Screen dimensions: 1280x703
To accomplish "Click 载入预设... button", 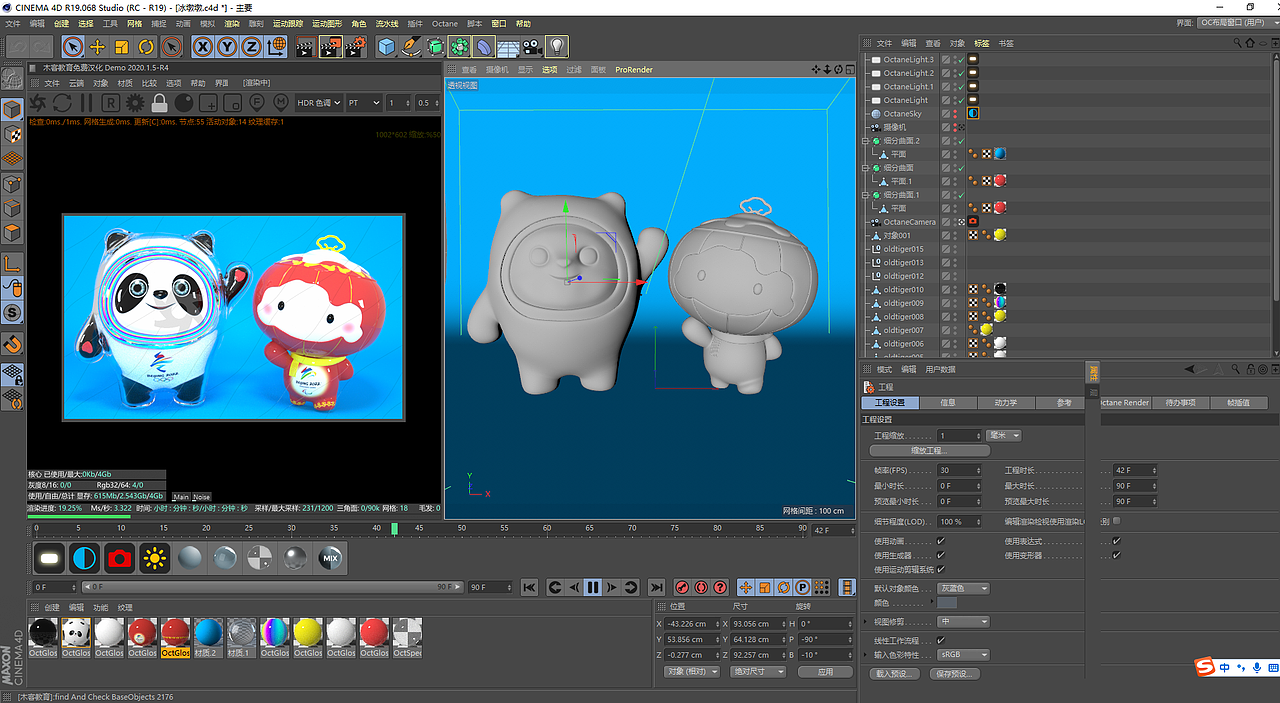I will 893,674.
